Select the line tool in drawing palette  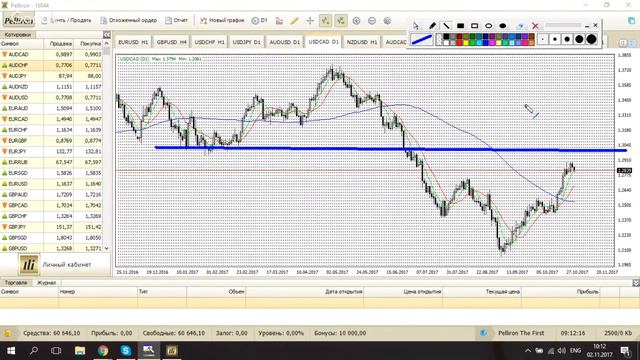(x=446, y=26)
